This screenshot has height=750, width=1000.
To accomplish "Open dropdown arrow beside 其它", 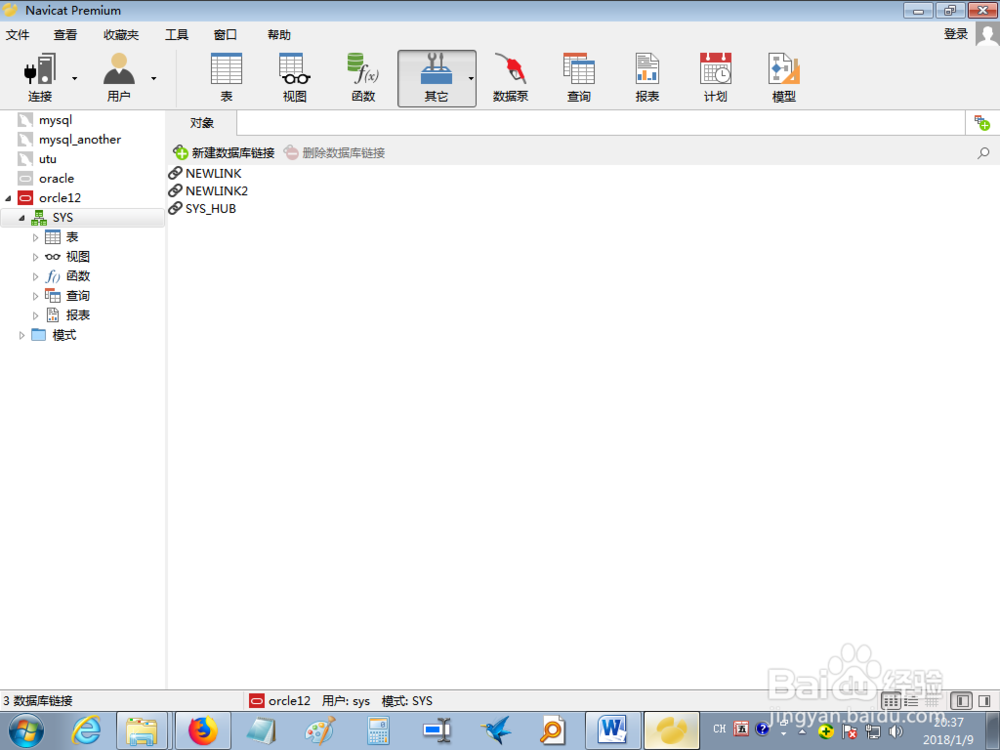I will [471, 78].
